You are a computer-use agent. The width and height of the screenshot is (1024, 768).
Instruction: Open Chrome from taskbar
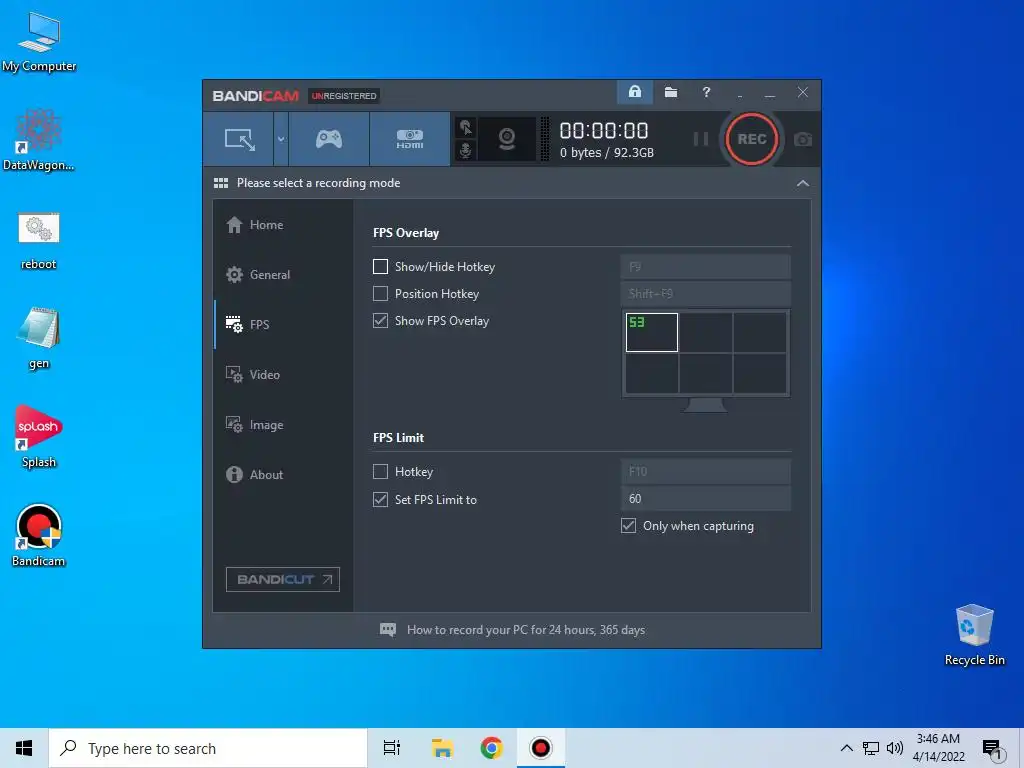(x=491, y=748)
